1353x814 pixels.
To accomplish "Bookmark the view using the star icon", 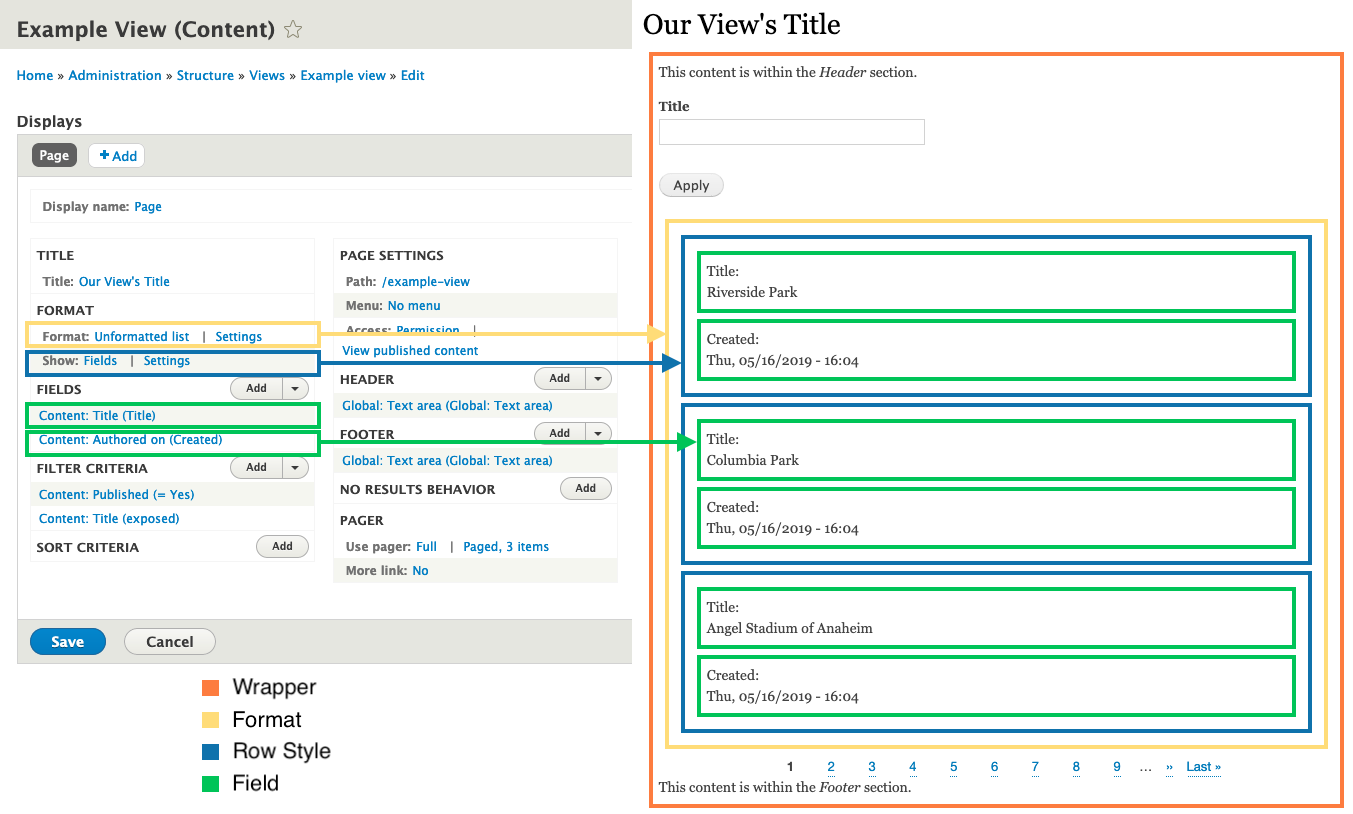I will pos(292,29).
